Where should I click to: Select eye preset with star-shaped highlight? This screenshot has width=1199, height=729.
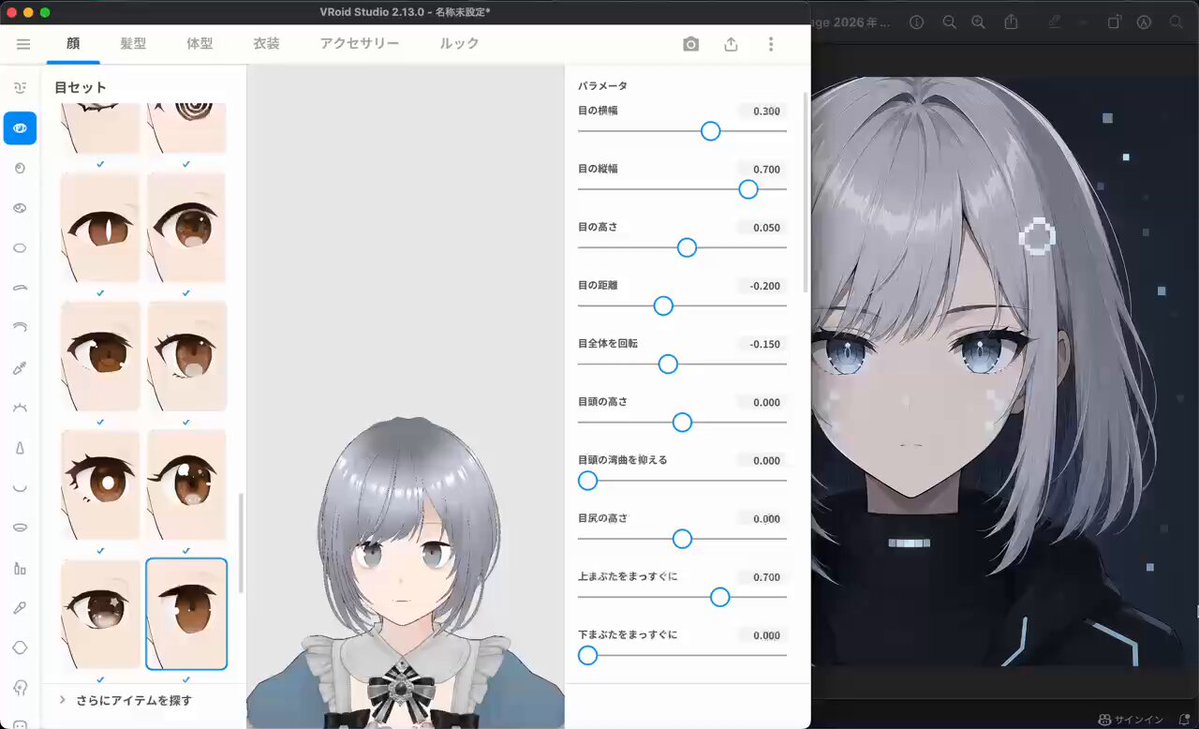(100, 614)
